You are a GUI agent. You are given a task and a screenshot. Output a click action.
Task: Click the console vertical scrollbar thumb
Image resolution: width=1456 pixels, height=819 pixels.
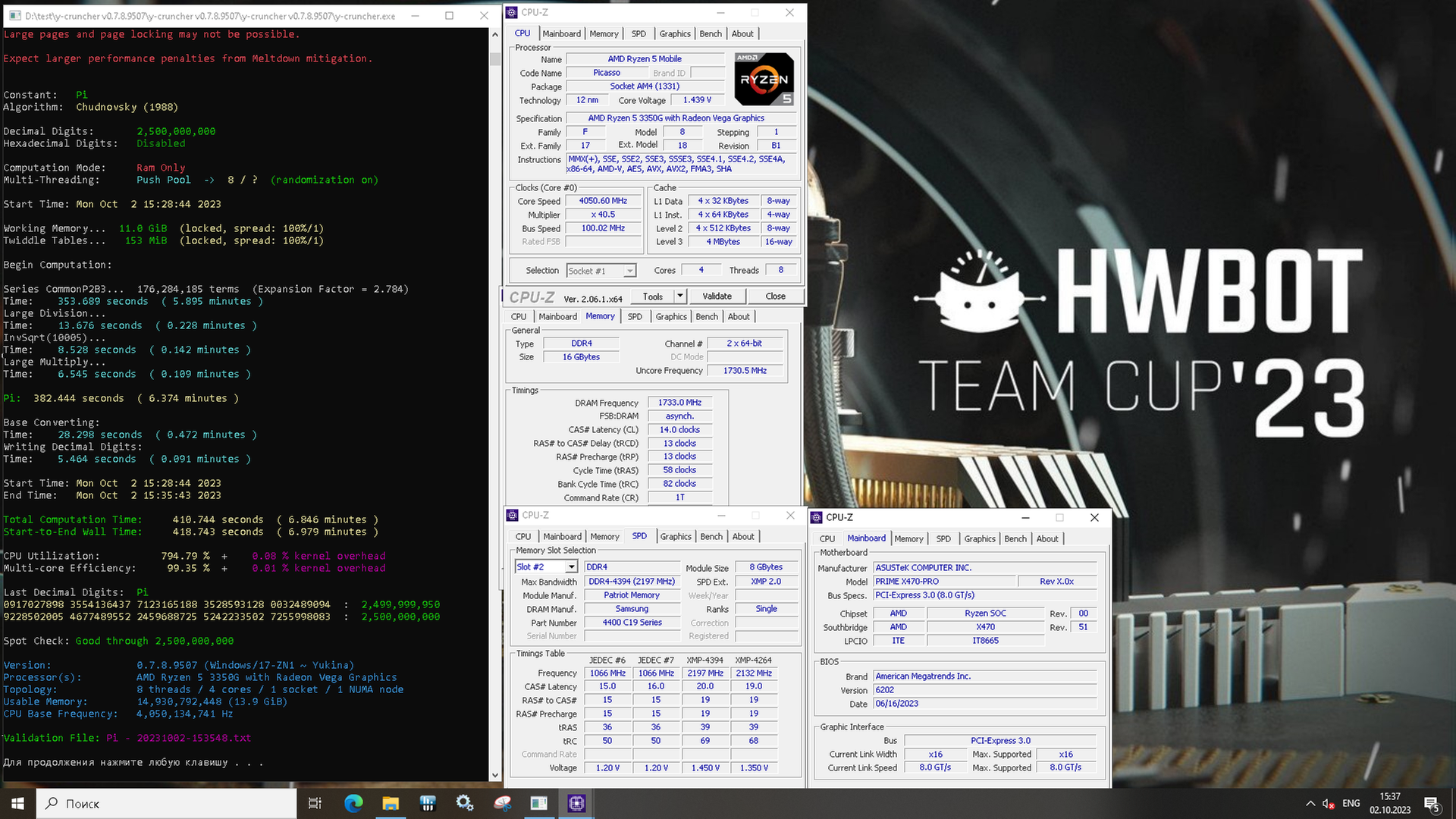click(x=495, y=58)
